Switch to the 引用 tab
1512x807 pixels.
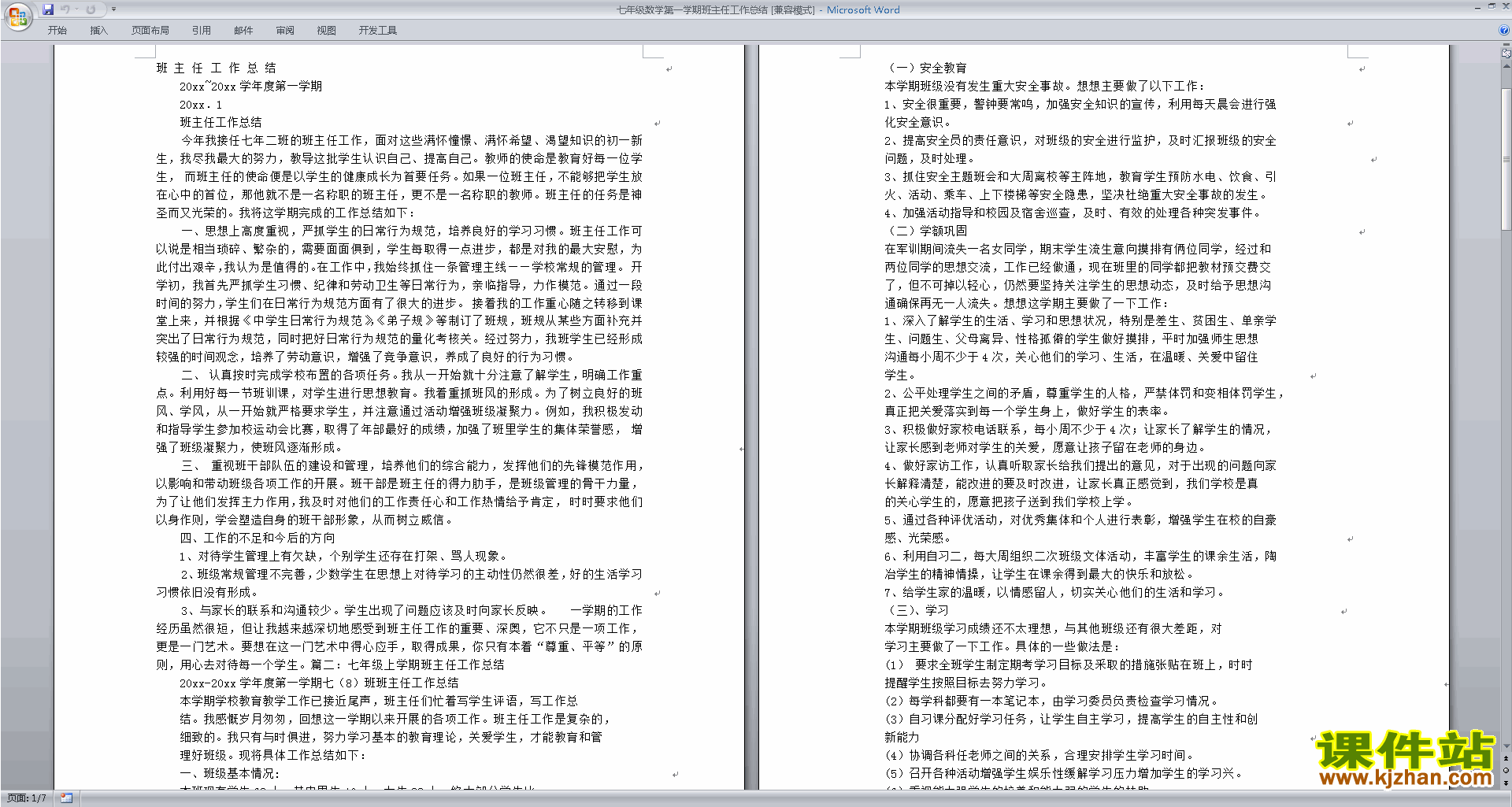tap(201, 31)
